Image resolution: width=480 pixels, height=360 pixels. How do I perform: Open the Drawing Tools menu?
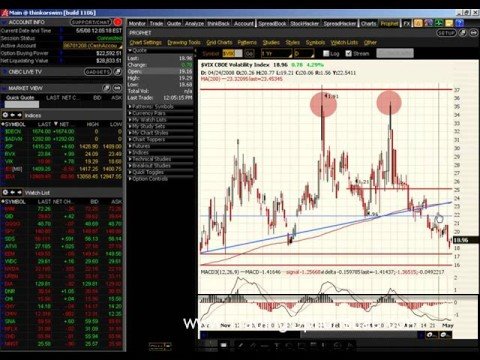(x=184, y=42)
